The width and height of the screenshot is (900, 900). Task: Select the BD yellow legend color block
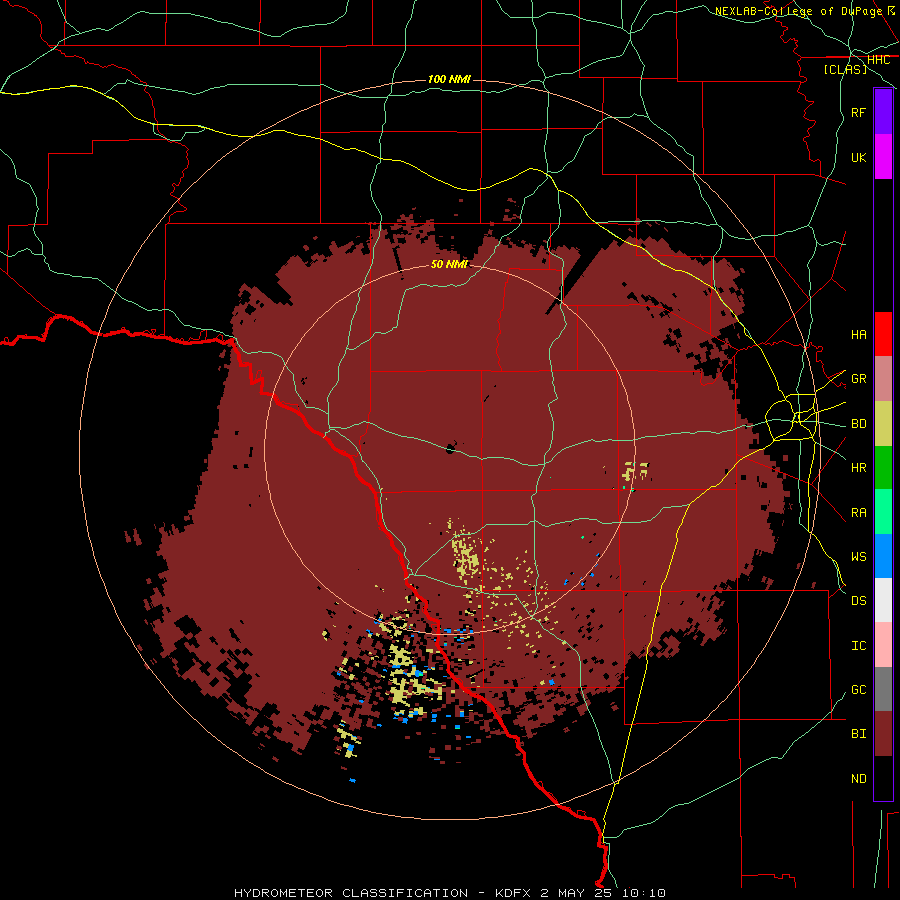883,424
